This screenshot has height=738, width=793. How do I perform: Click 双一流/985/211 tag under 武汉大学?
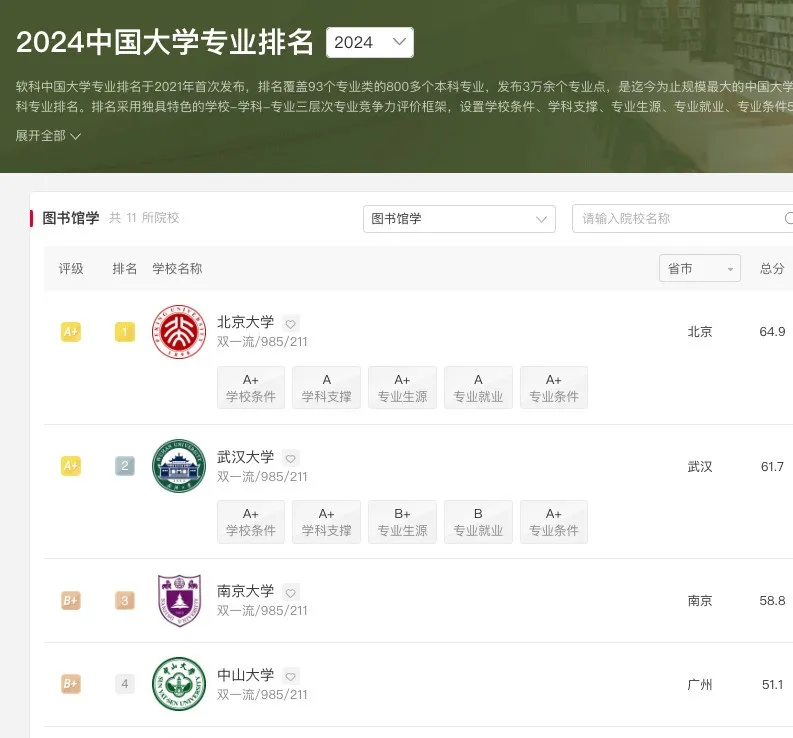pyautogui.click(x=262, y=476)
